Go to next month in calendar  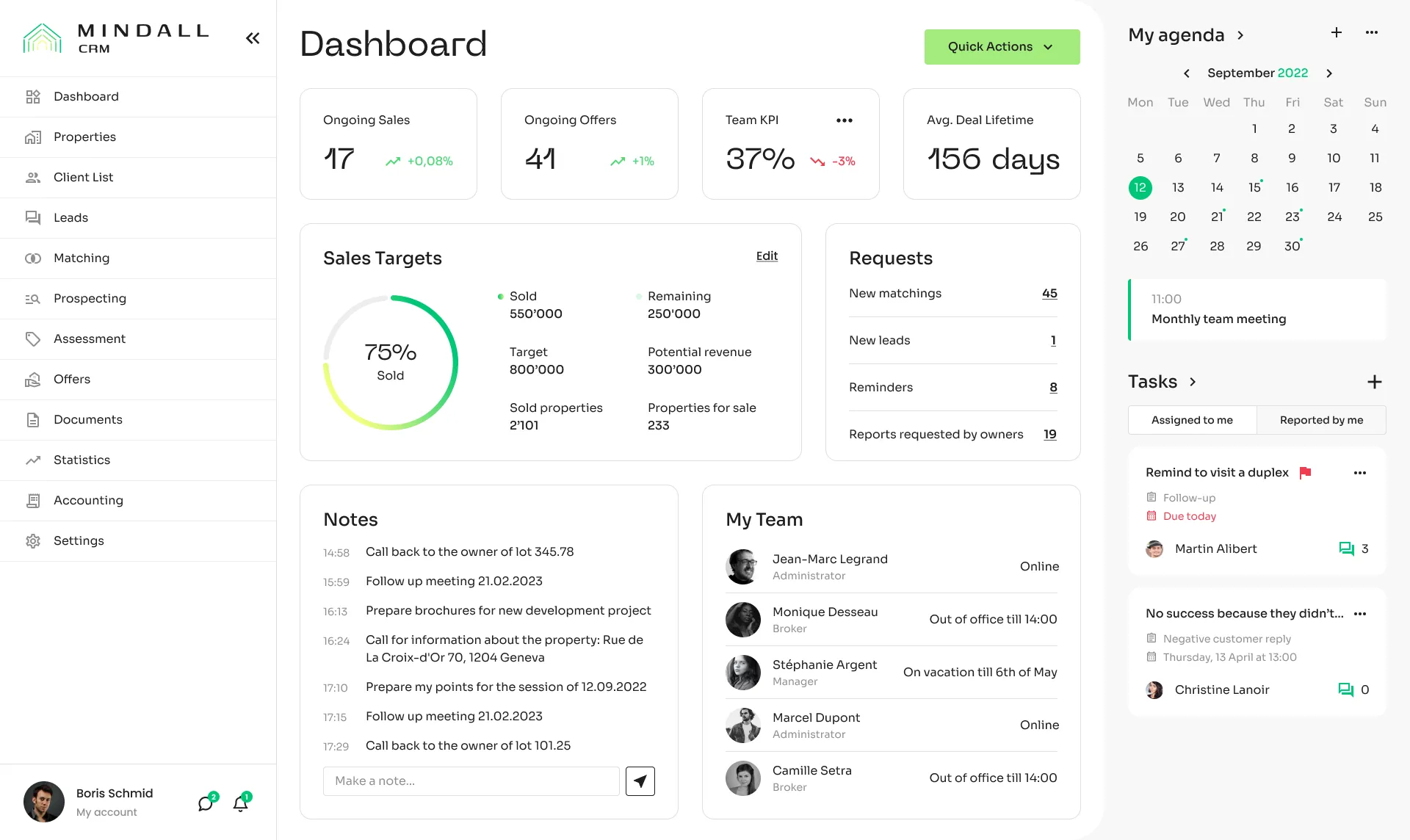[1328, 73]
